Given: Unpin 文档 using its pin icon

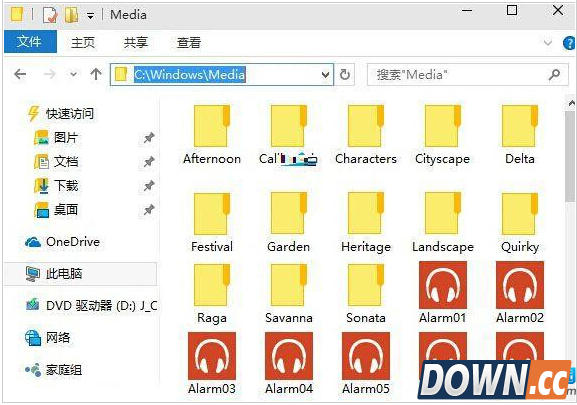Looking at the screenshot, I should click(149, 162).
